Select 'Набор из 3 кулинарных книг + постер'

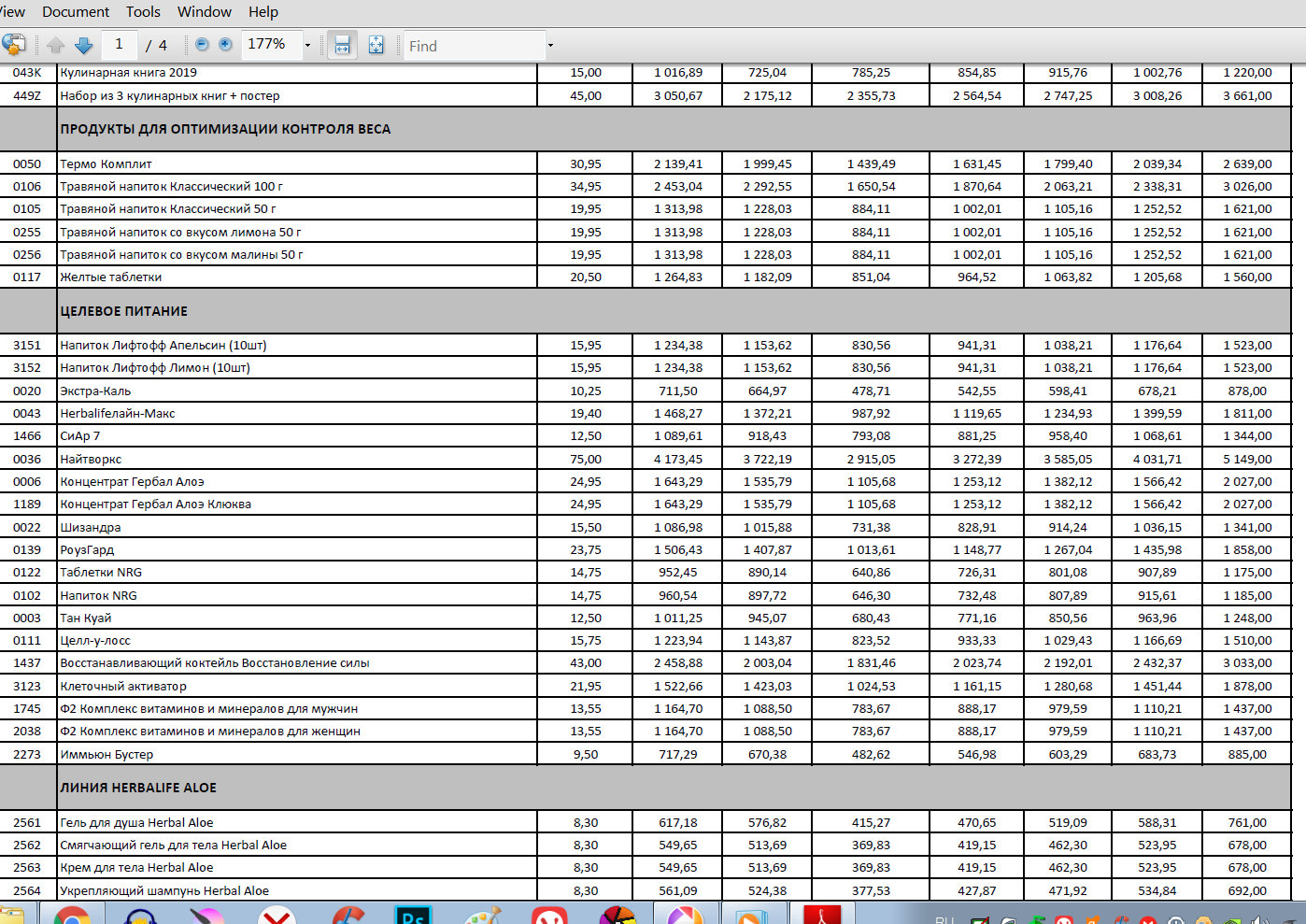point(169,95)
